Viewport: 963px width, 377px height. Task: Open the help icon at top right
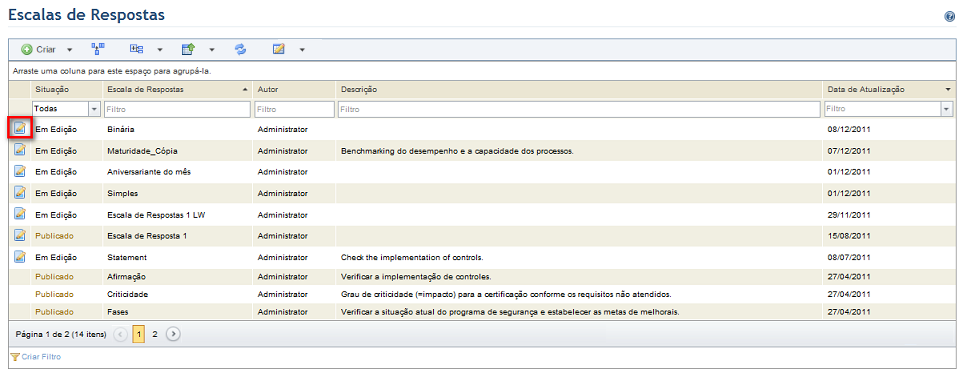click(x=949, y=17)
